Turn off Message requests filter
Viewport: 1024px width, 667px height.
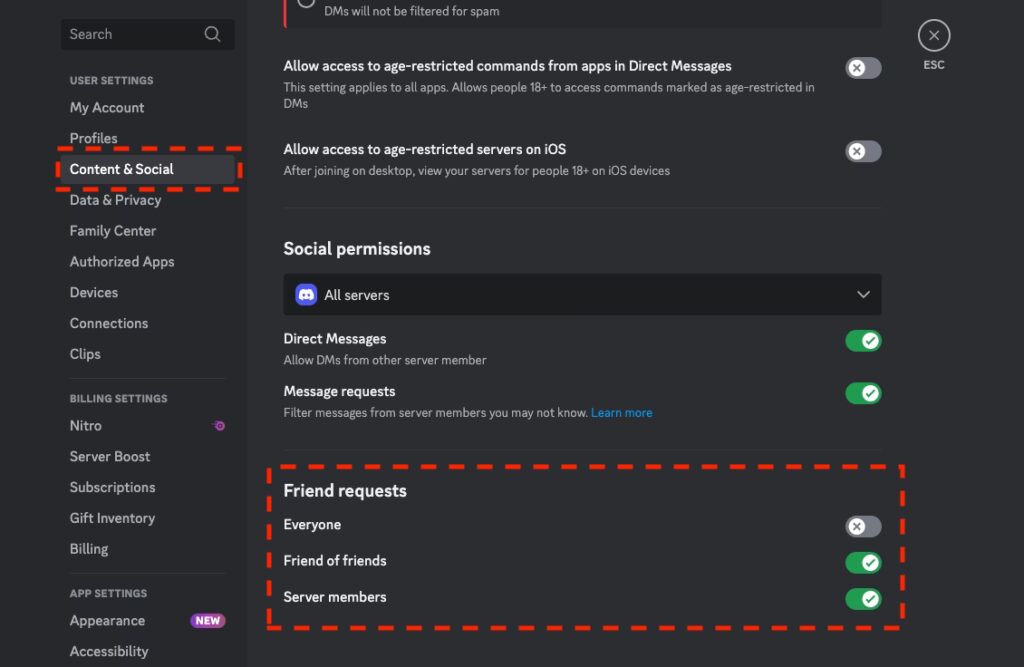[x=863, y=393]
